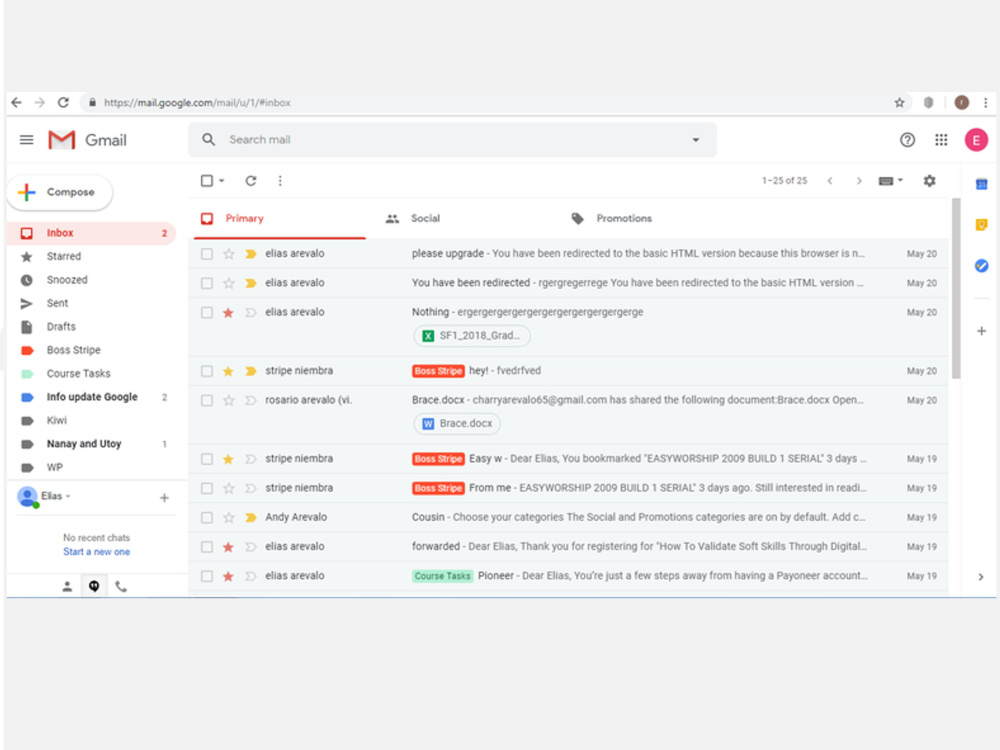Open the Google Keep side panel icon
Image resolution: width=1000 pixels, height=750 pixels.
[x=981, y=224]
